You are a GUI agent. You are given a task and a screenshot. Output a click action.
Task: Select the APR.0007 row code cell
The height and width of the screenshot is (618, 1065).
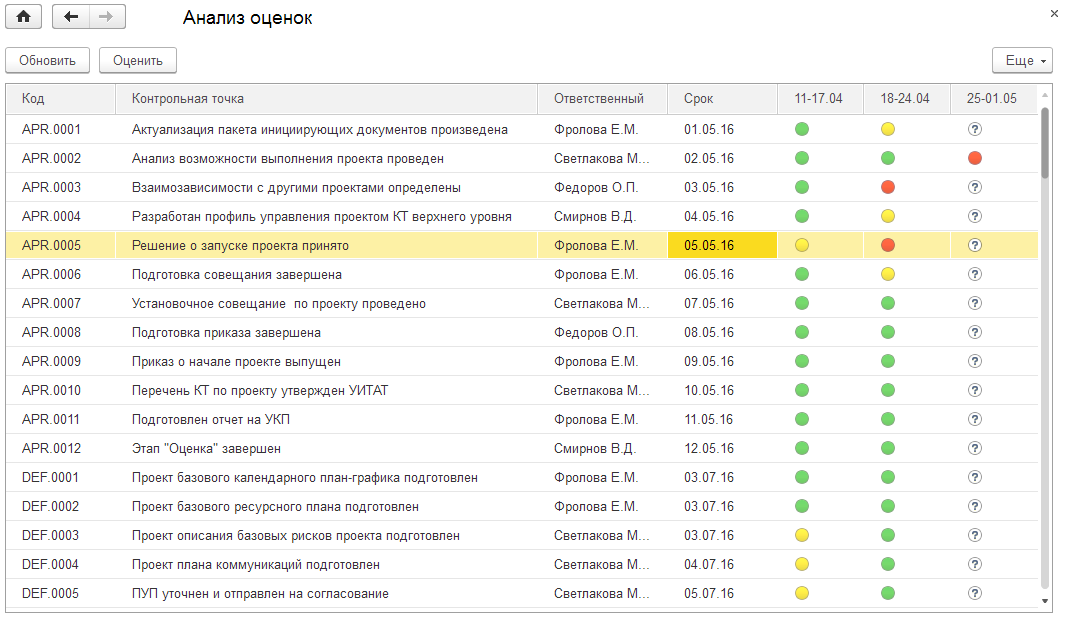coord(52,303)
